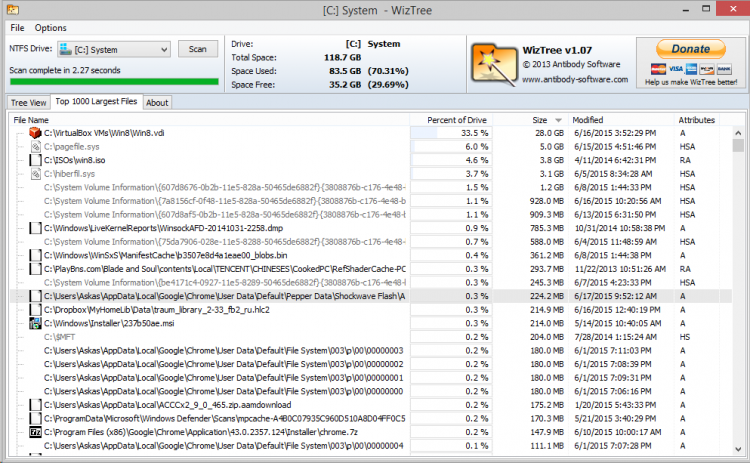The width and height of the screenshot is (750, 463).
Task: Sort by Attributes column header
Action: tap(696, 120)
